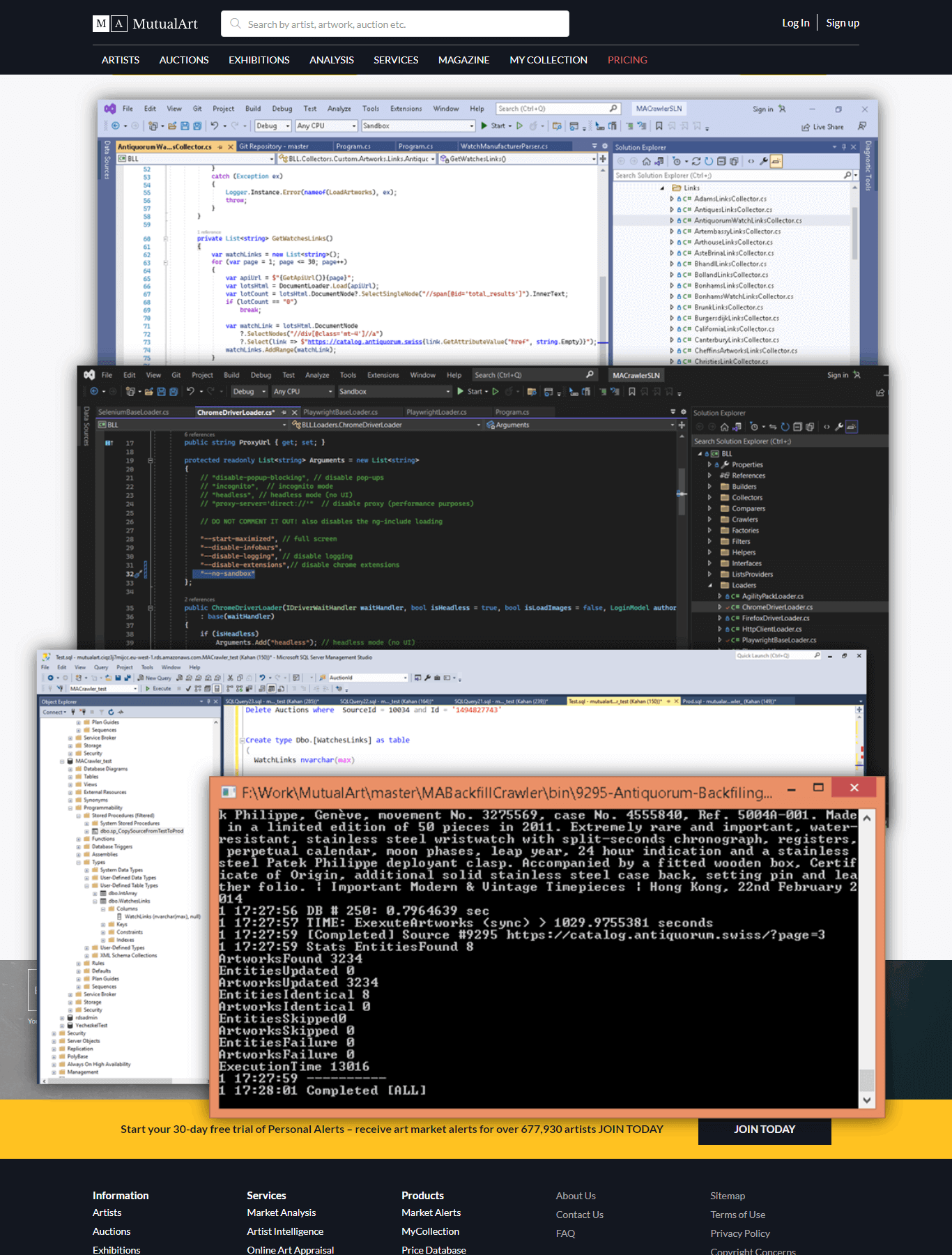The width and height of the screenshot is (952, 1255).
Task: Click the Sign up link
Action: pyautogui.click(x=843, y=23)
